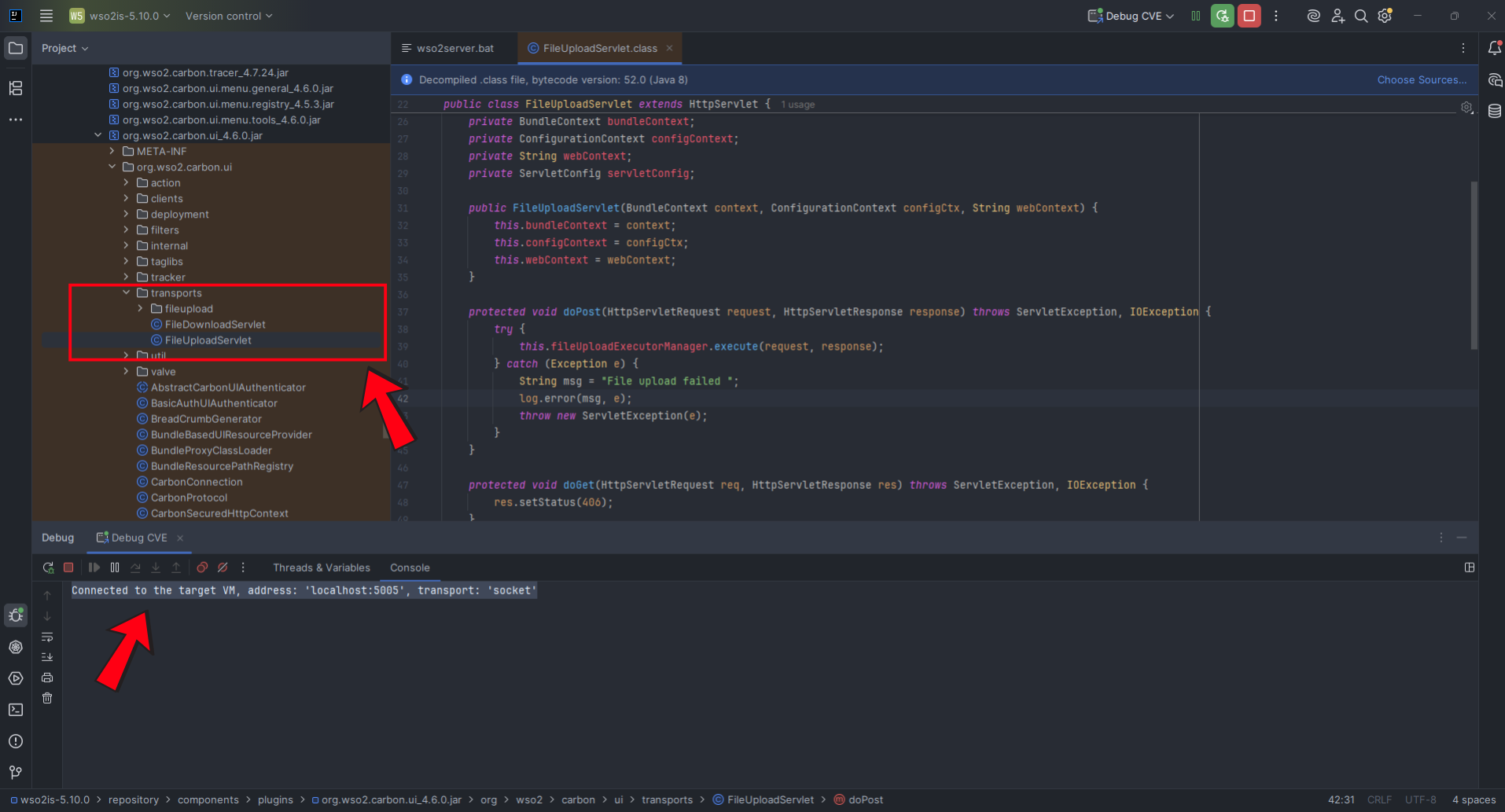Screen dimensions: 1505x812
Task: Clear the console with trash icon
Action: pyautogui.click(x=47, y=698)
